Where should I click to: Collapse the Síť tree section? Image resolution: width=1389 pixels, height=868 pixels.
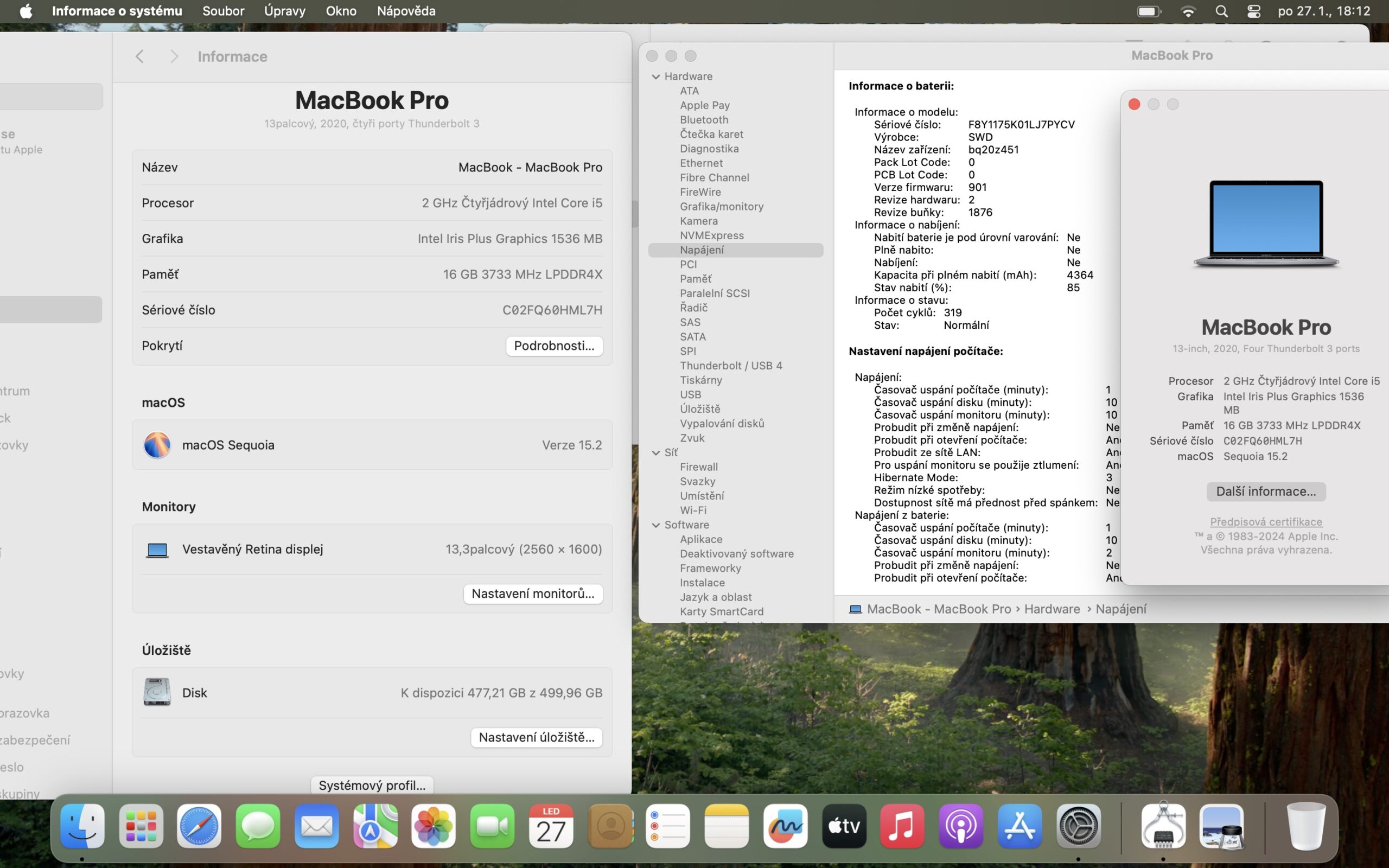pos(655,452)
